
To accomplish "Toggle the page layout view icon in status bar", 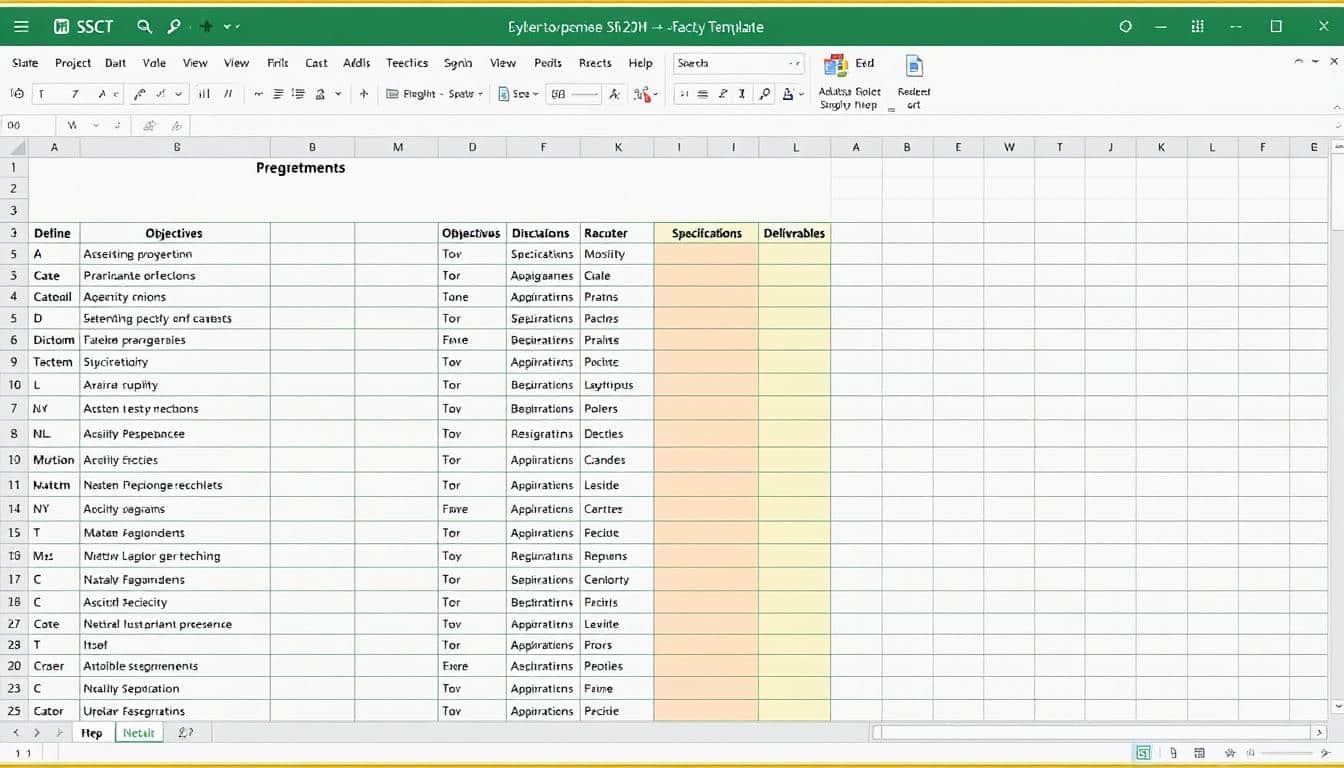I will point(1173,753).
